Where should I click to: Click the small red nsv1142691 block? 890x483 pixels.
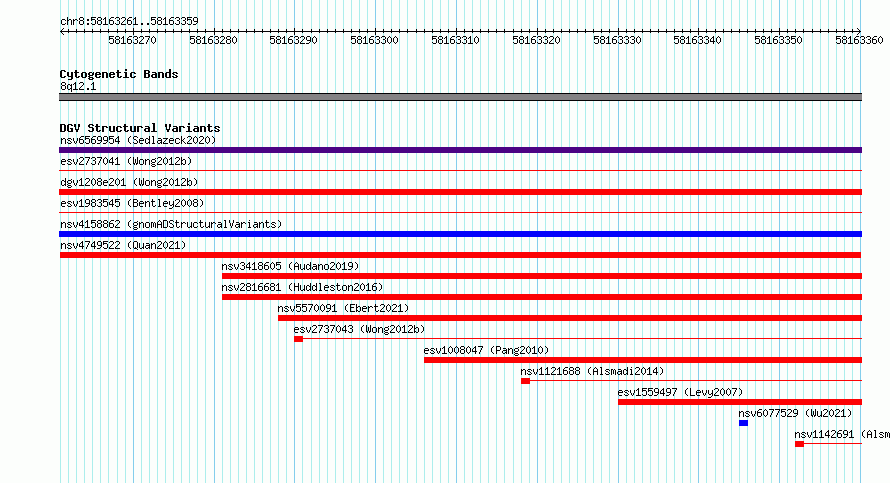(x=799, y=444)
